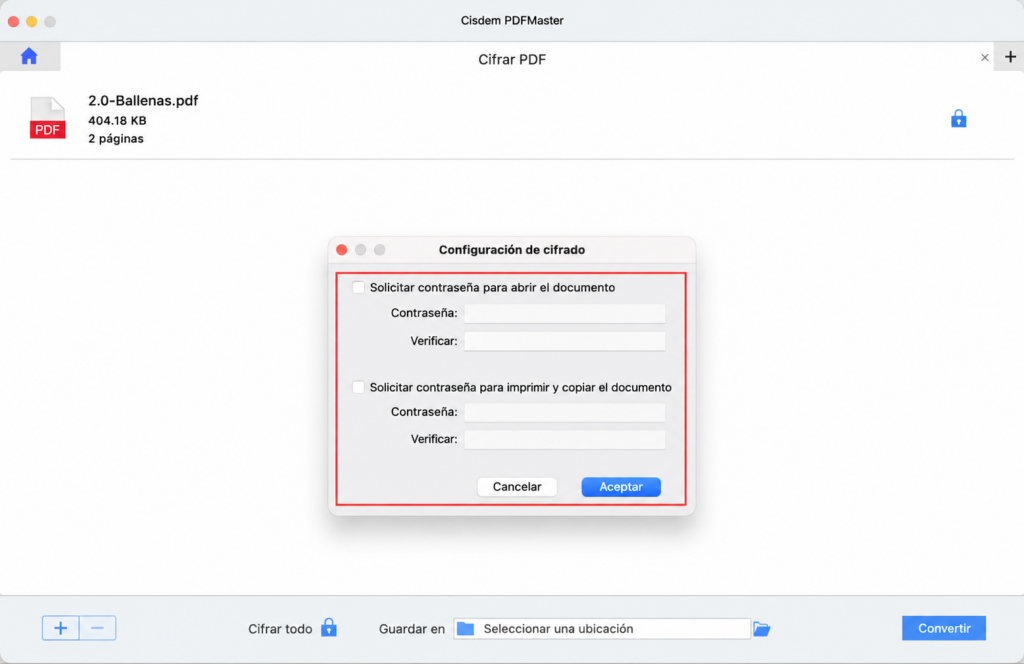This screenshot has height=664, width=1024.
Task: Click print/copy Contraseña field
Action: tap(564, 412)
